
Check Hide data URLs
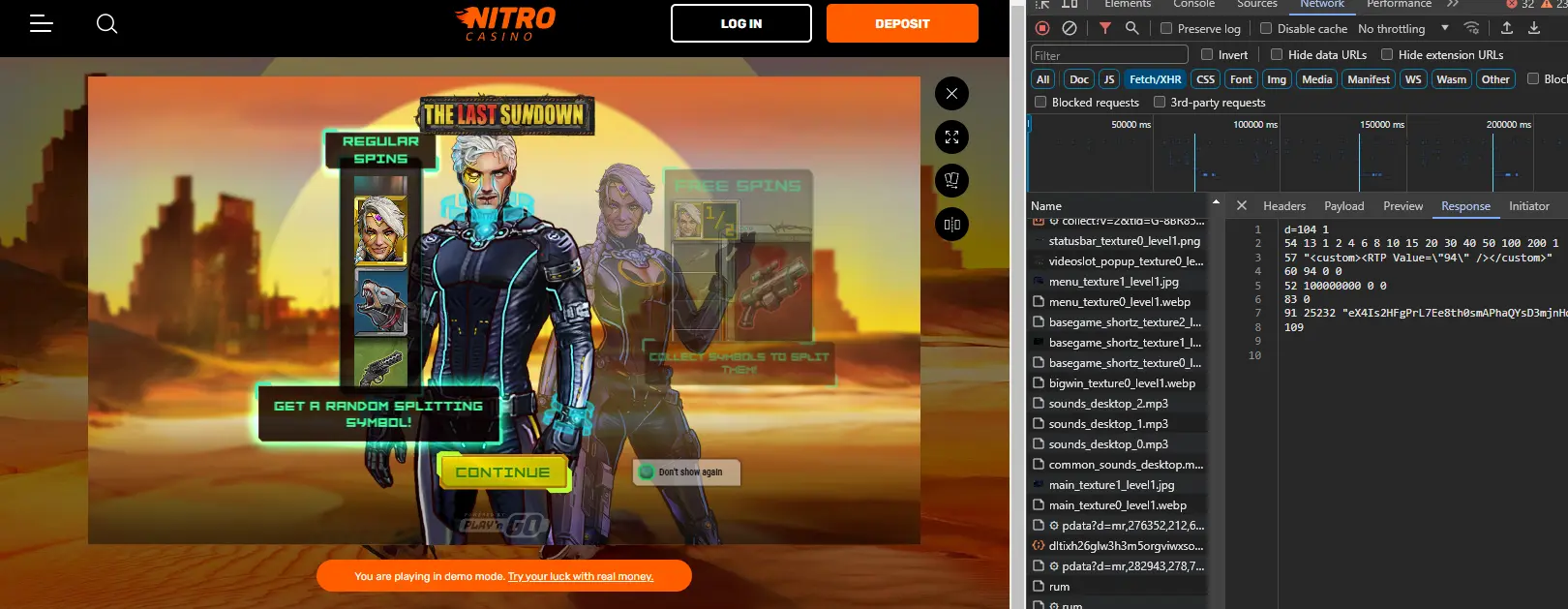[1277, 54]
